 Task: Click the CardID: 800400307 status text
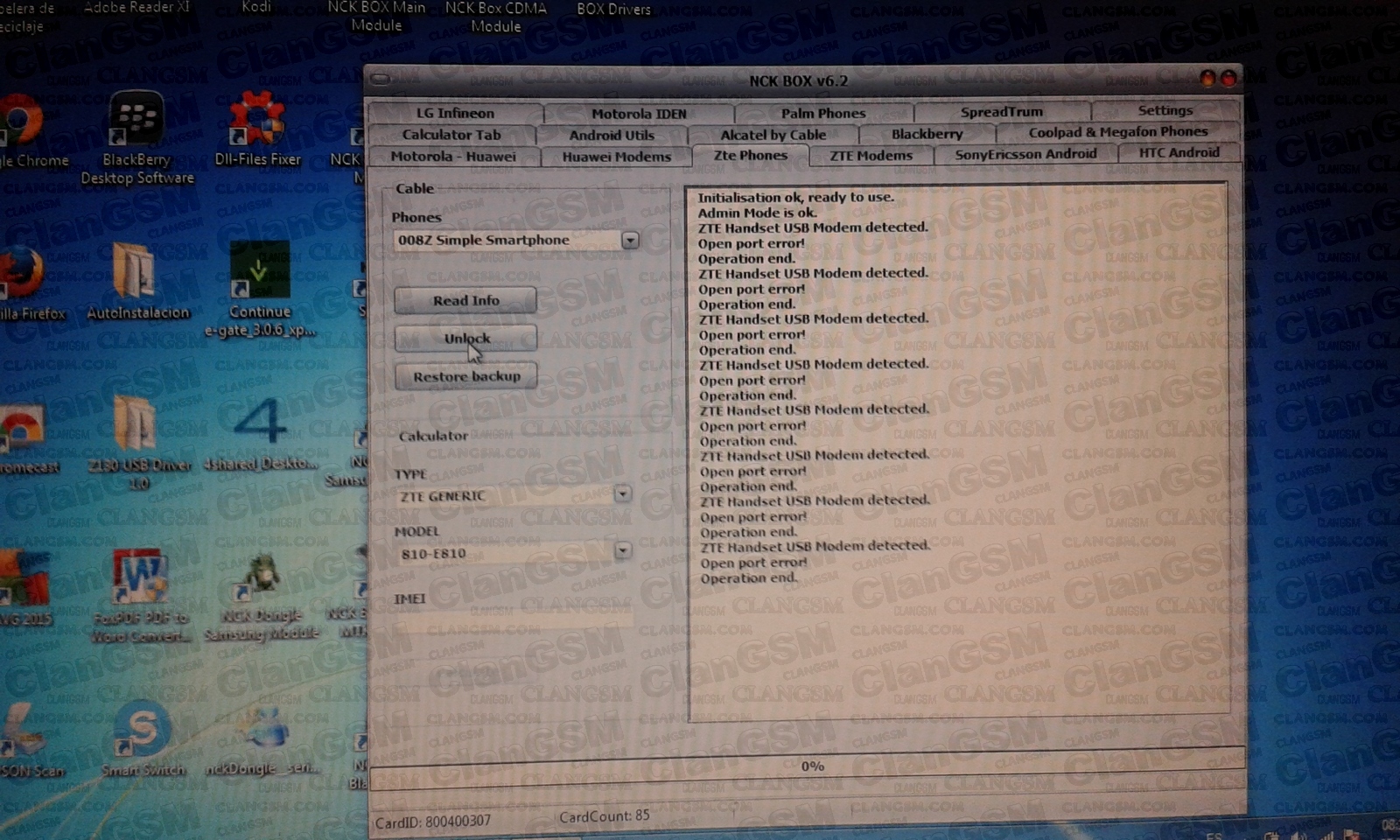pyautogui.click(x=432, y=822)
